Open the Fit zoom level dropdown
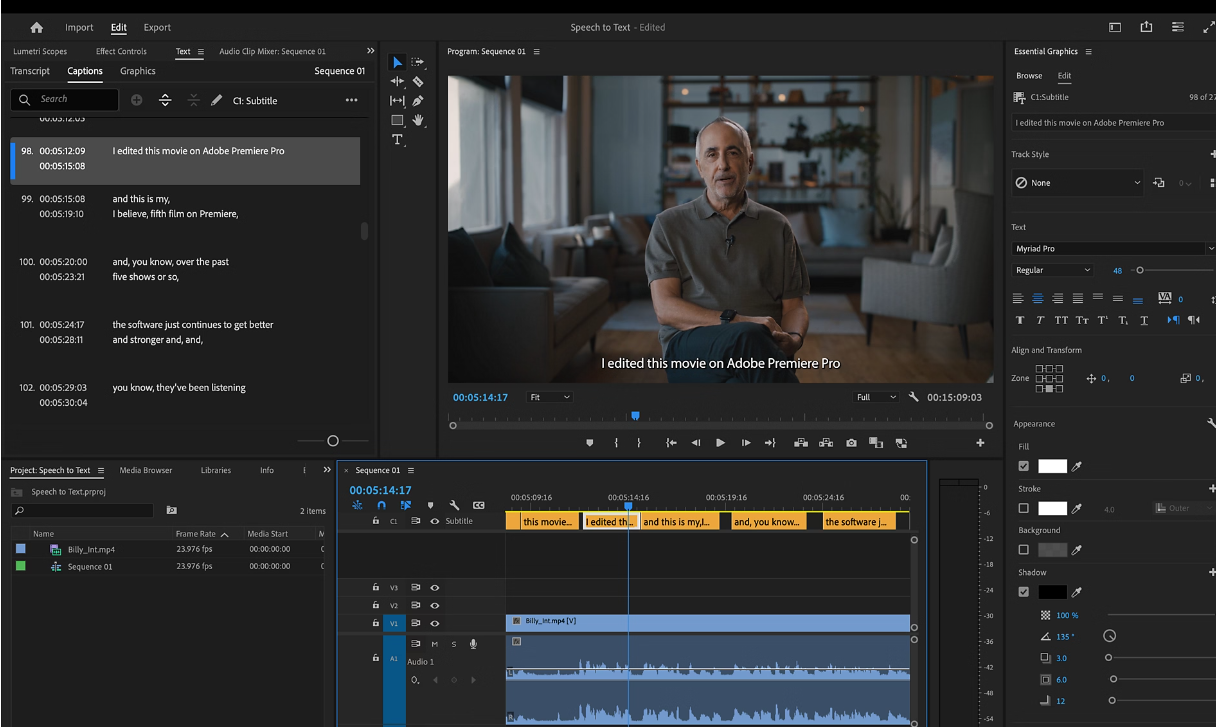Screen dimensions: 1216x727 [550, 397]
